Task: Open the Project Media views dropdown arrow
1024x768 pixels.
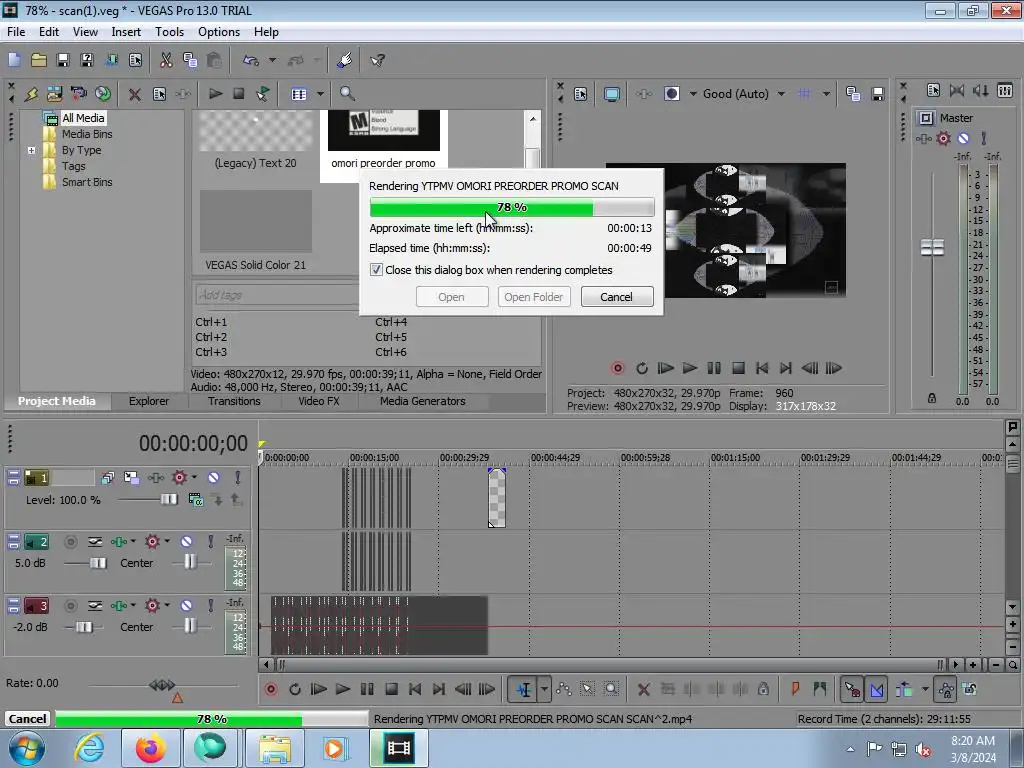Action: tap(320, 94)
